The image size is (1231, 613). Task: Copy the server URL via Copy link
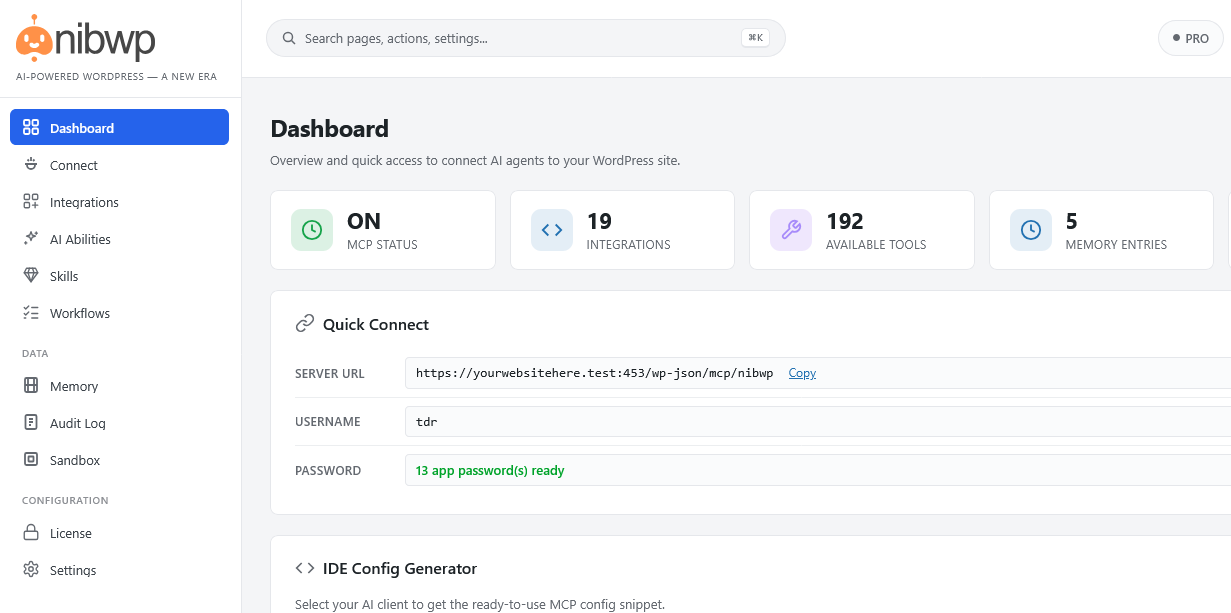pyautogui.click(x=802, y=373)
